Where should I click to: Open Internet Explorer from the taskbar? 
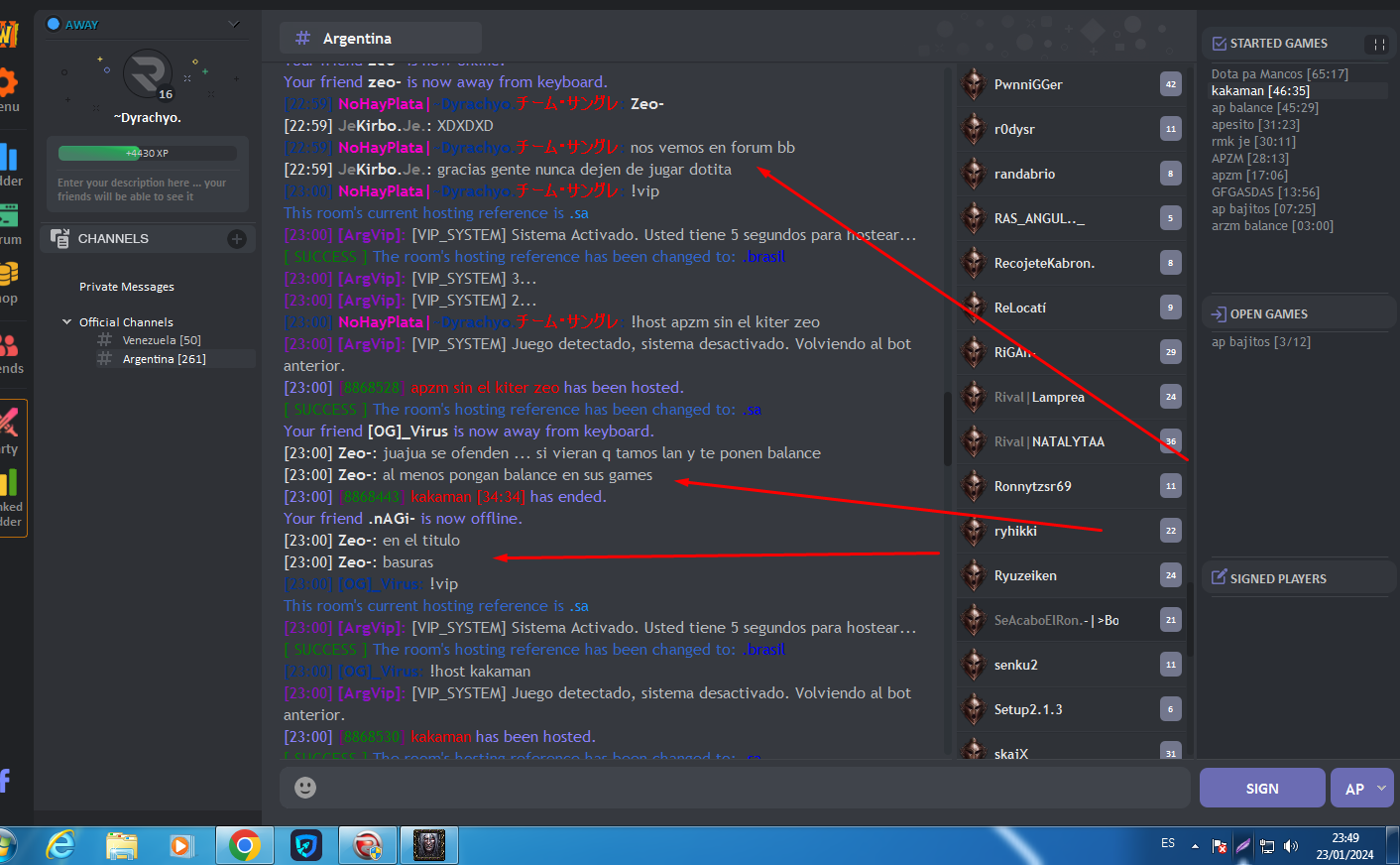(60, 845)
